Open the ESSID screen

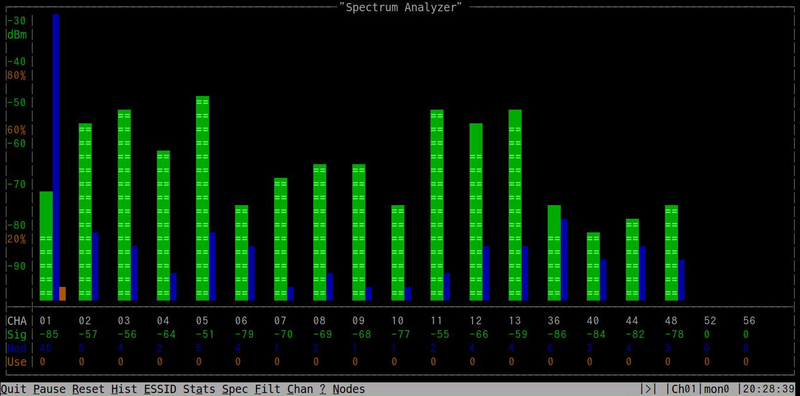160,389
